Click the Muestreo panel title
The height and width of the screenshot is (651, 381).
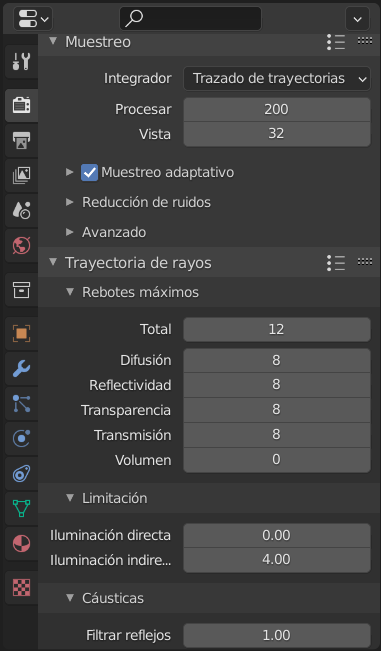(x=98, y=42)
